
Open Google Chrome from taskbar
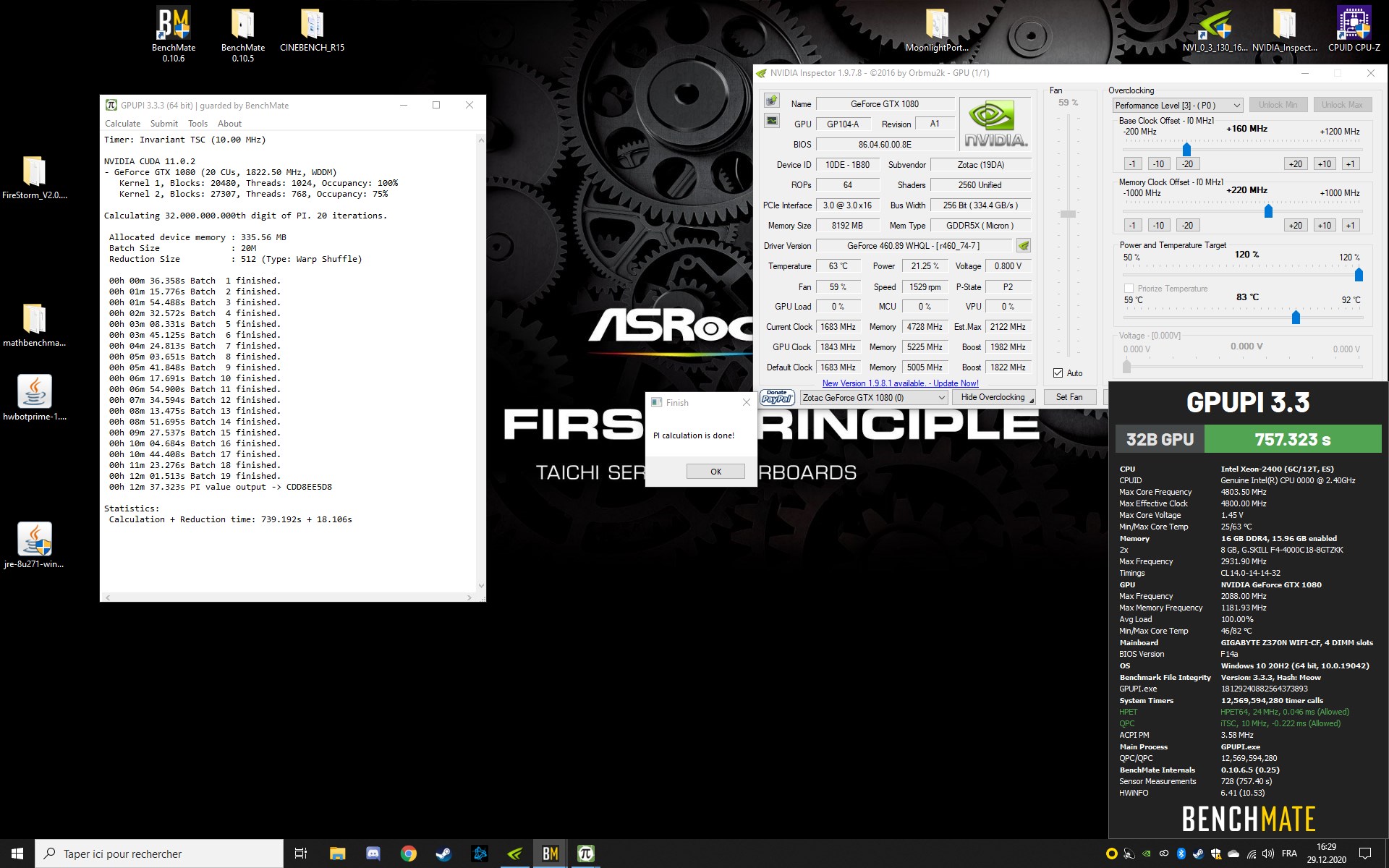pos(409,854)
